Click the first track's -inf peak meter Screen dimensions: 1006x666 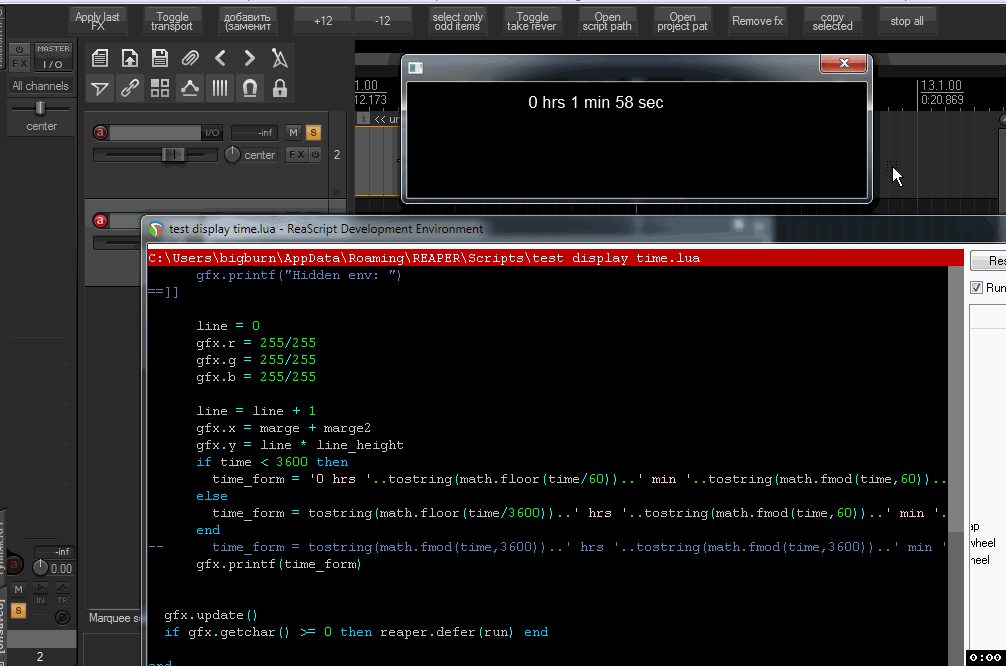coord(254,133)
